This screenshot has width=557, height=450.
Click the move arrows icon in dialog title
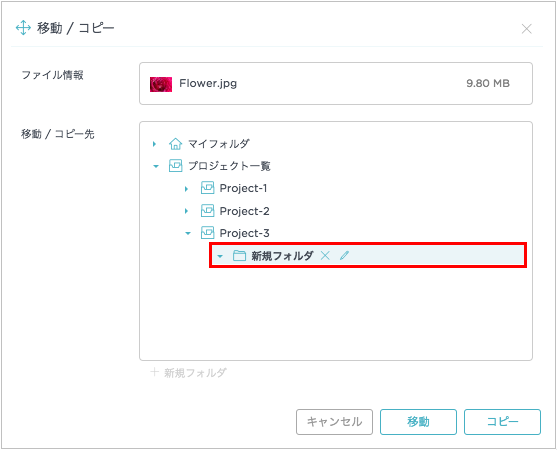(23, 28)
